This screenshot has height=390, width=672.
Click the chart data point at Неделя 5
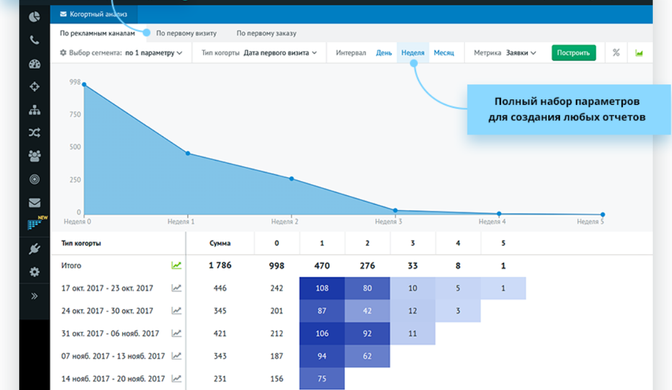coord(603,214)
